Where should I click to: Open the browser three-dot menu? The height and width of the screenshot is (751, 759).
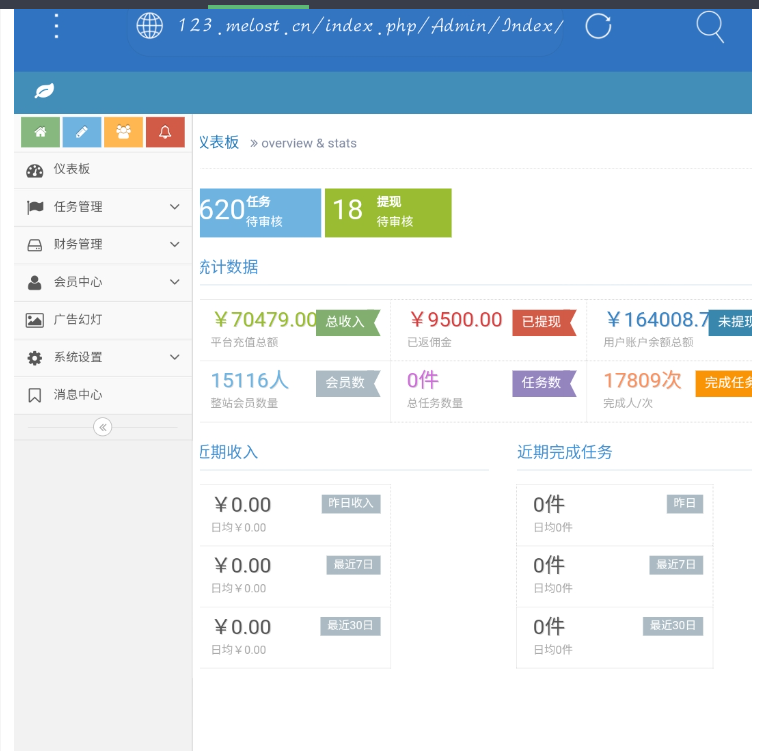point(57,26)
